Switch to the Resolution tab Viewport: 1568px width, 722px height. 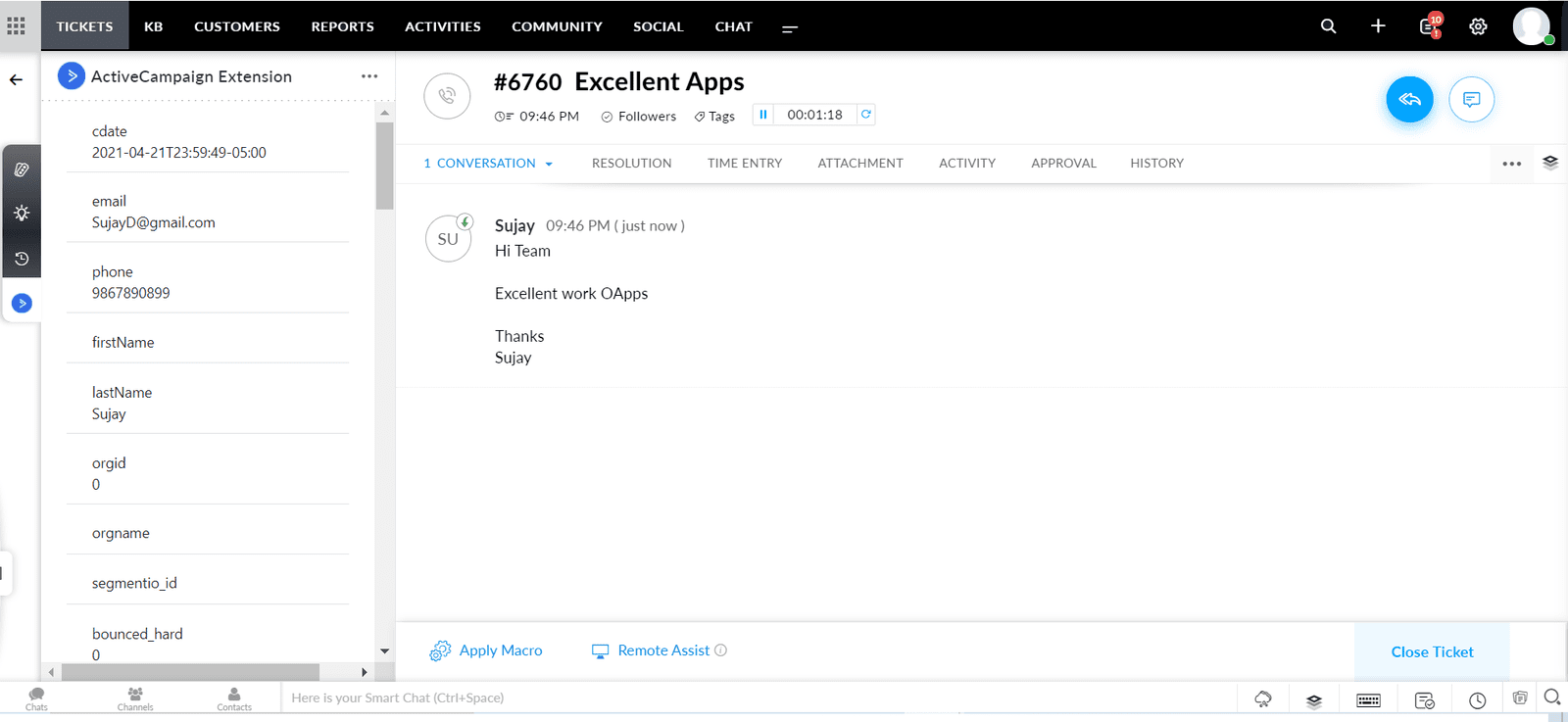click(x=632, y=164)
